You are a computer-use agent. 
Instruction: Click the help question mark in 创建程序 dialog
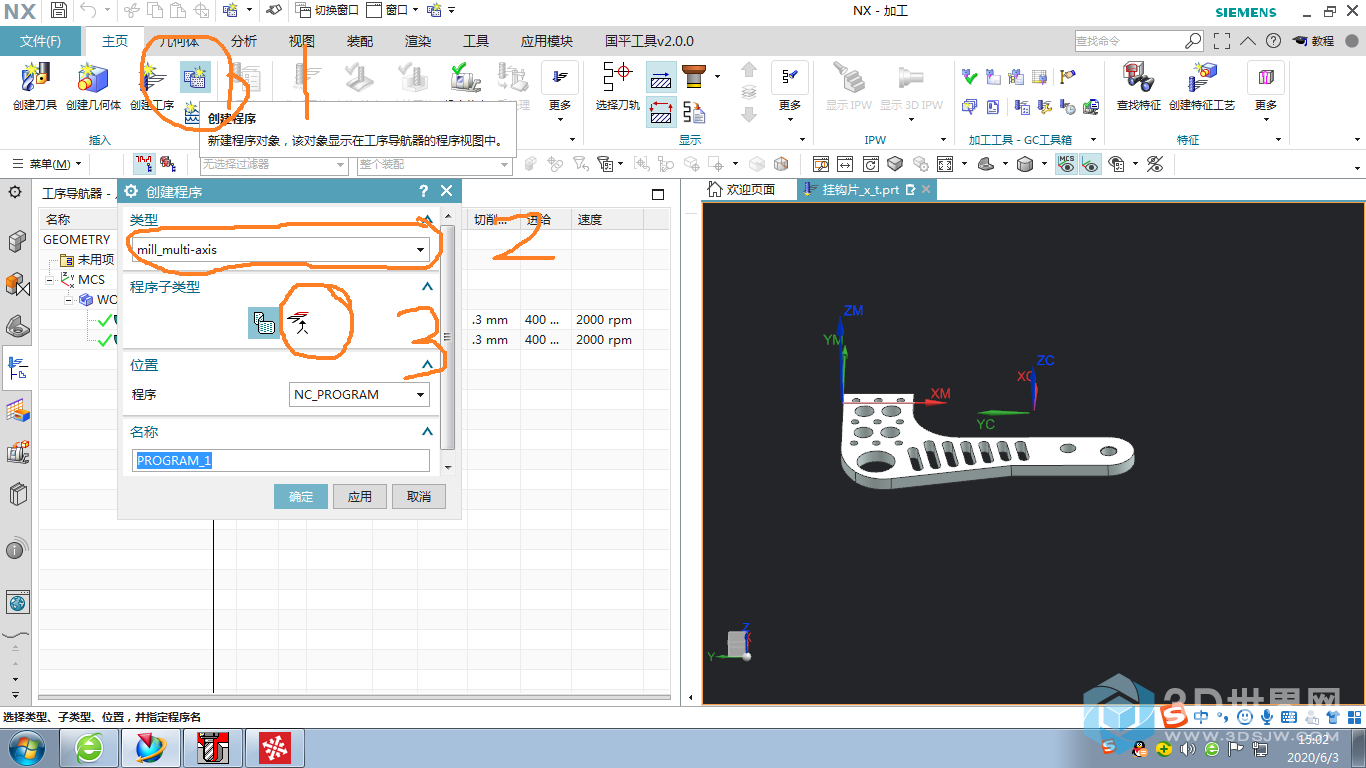pyautogui.click(x=423, y=190)
